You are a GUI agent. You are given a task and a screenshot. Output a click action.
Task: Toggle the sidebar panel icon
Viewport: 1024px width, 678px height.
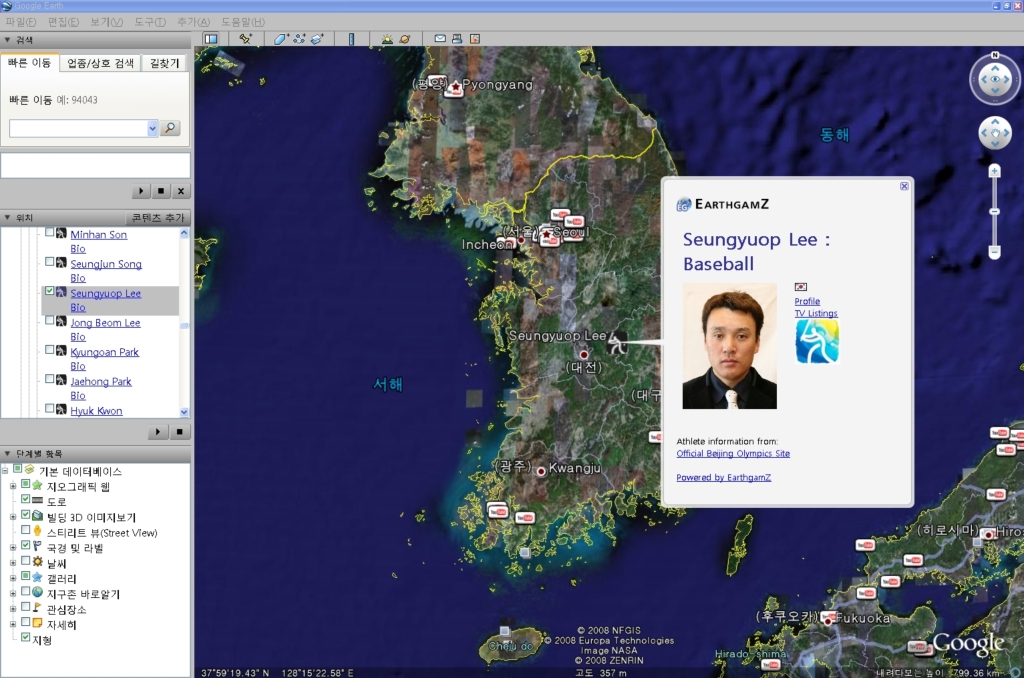click(211, 39)
